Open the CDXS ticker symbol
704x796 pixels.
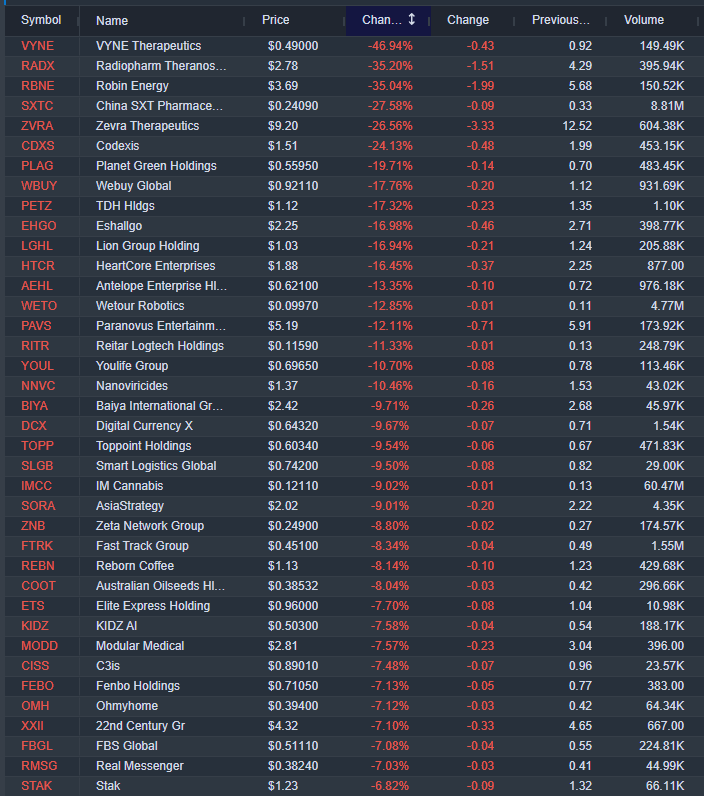38,146
